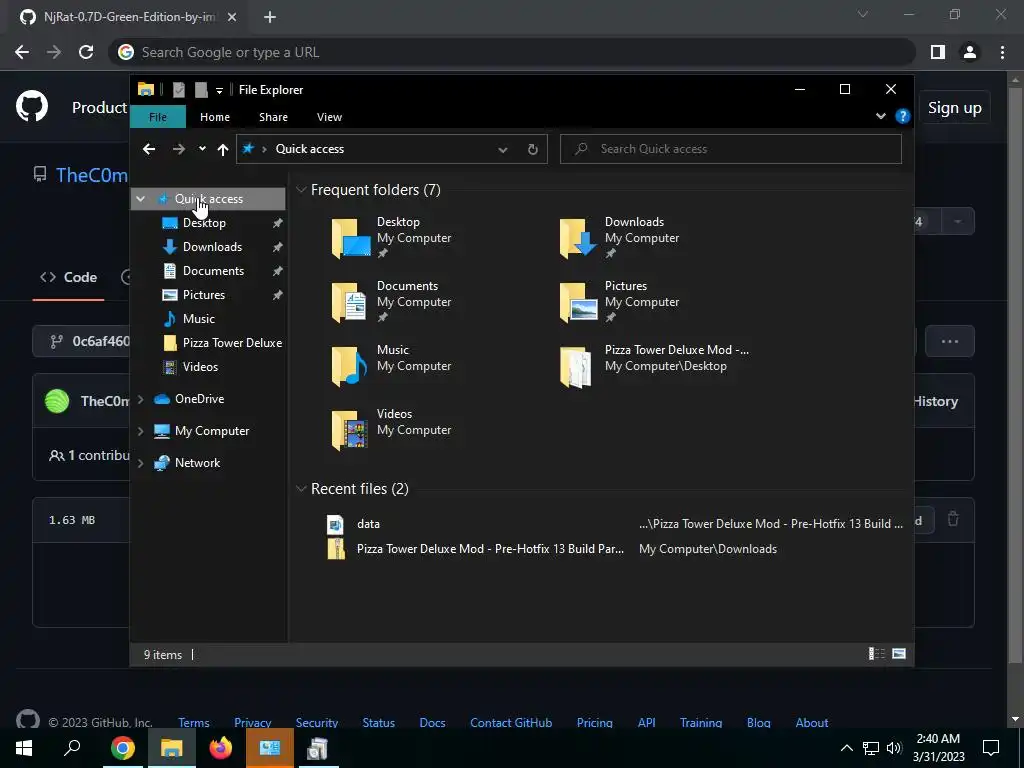Select the Pictures frequent folder icon
1024x768 pixels.
point(578,302)
